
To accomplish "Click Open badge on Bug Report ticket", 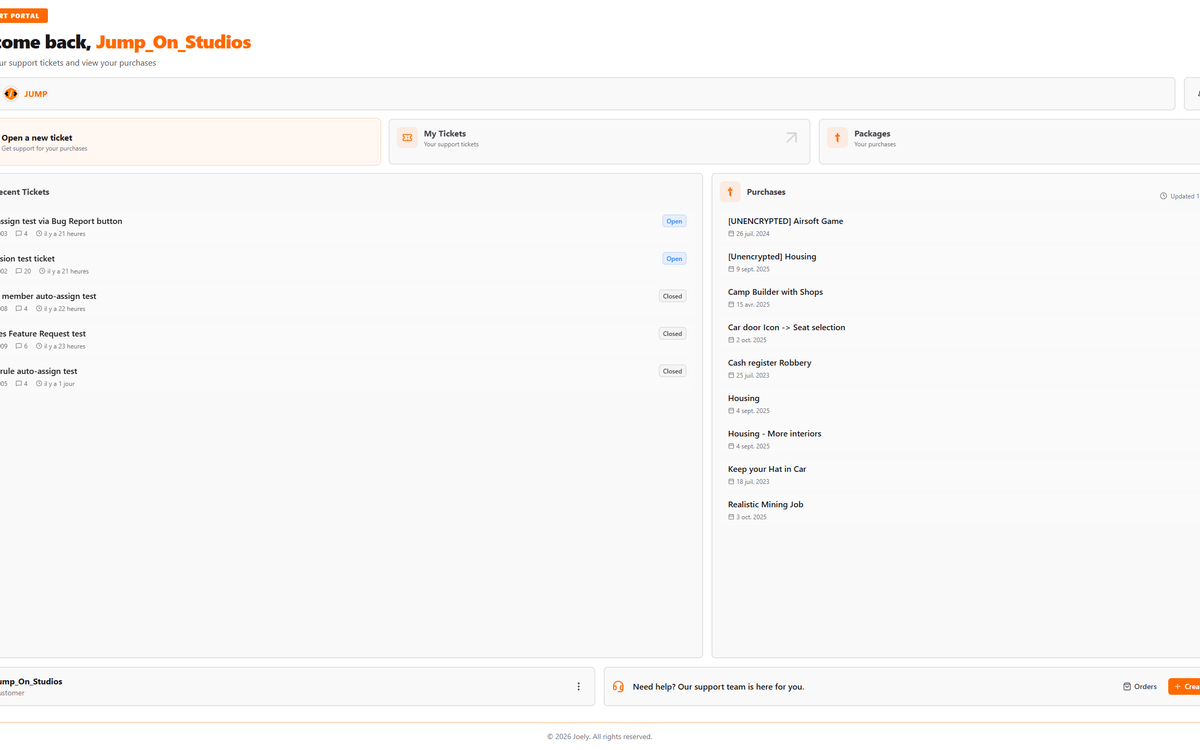I will [674, 221].
